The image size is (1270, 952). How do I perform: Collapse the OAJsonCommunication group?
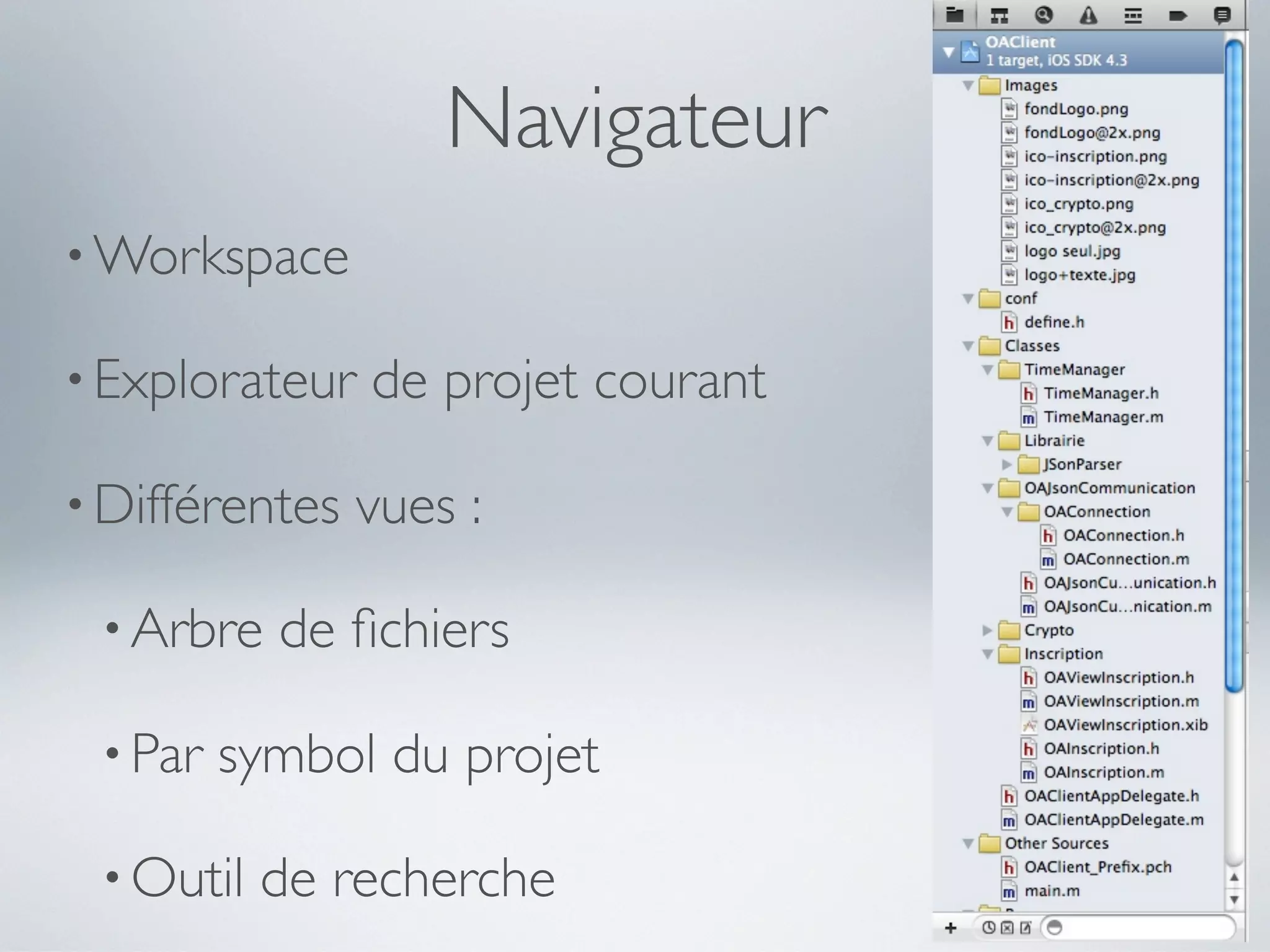(x=987, y=488)
